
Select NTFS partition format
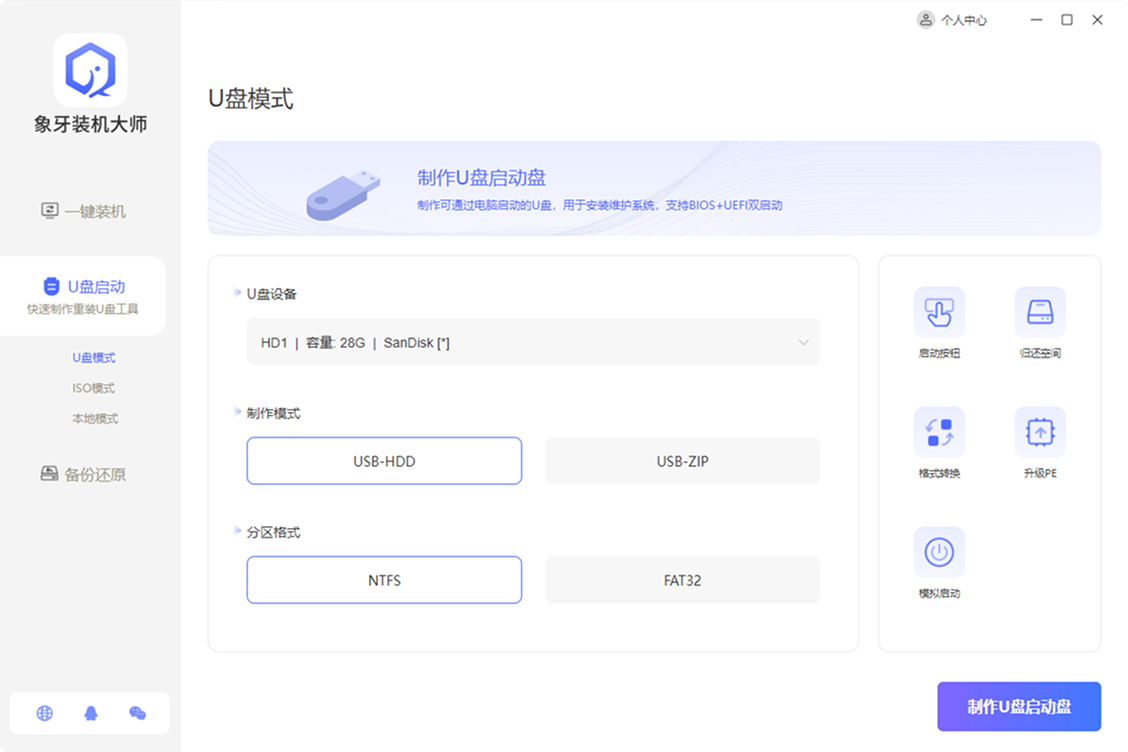pyautogui.click(x=384, y=580)
